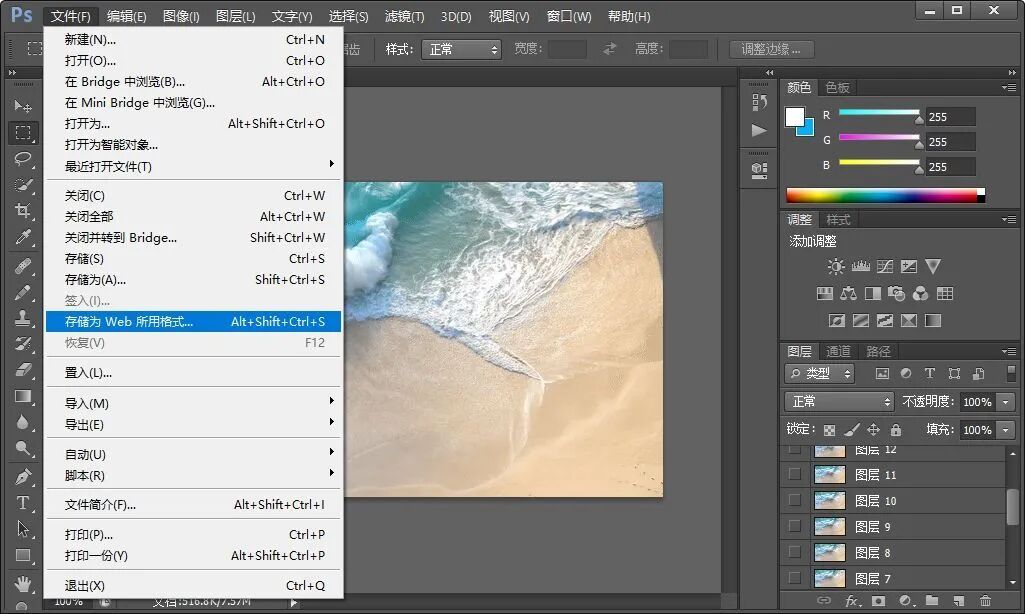Screen dimensions: 1025x614
Task: Choose 存储为 Web 所用格式 menu item
Action: (x=193, y=322)
